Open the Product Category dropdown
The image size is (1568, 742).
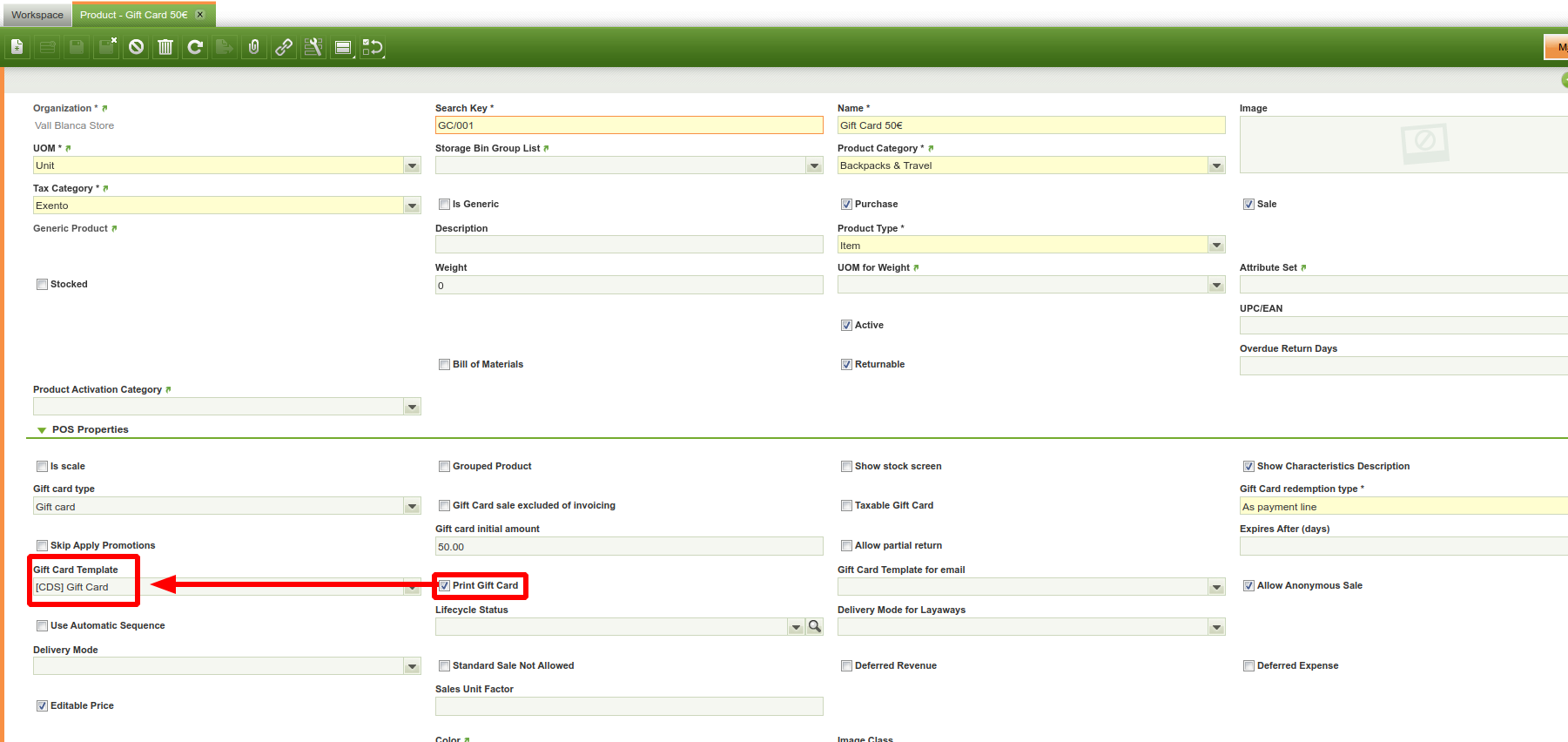point(1216,165)
